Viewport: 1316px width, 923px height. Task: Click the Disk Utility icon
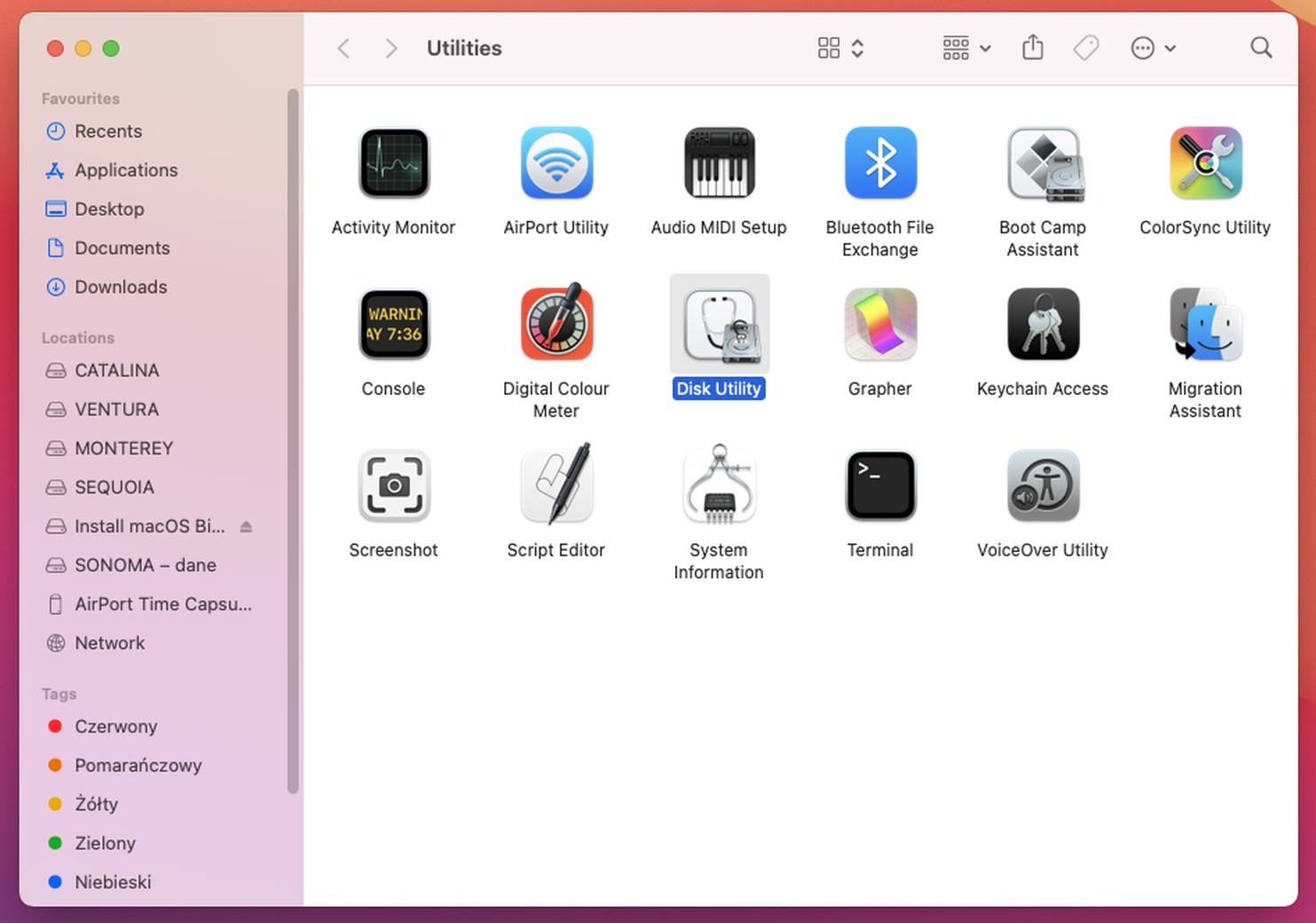click(x=720, y=326)
